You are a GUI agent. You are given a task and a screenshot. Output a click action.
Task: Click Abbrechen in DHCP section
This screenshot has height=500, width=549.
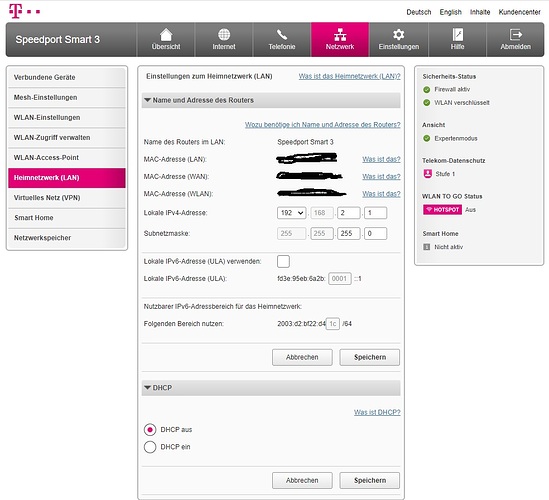coord(302,481)
